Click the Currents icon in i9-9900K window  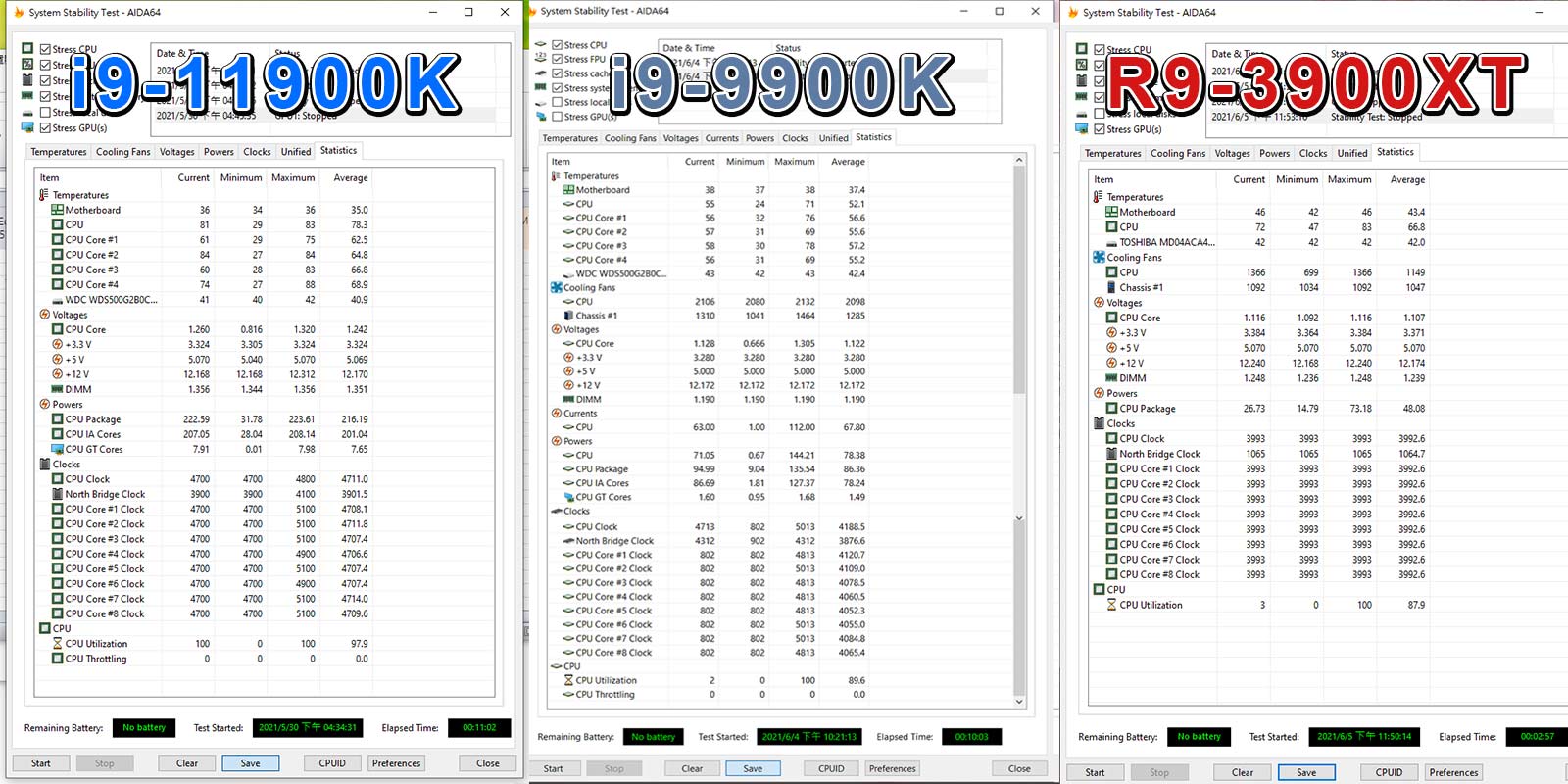point(557,414)
